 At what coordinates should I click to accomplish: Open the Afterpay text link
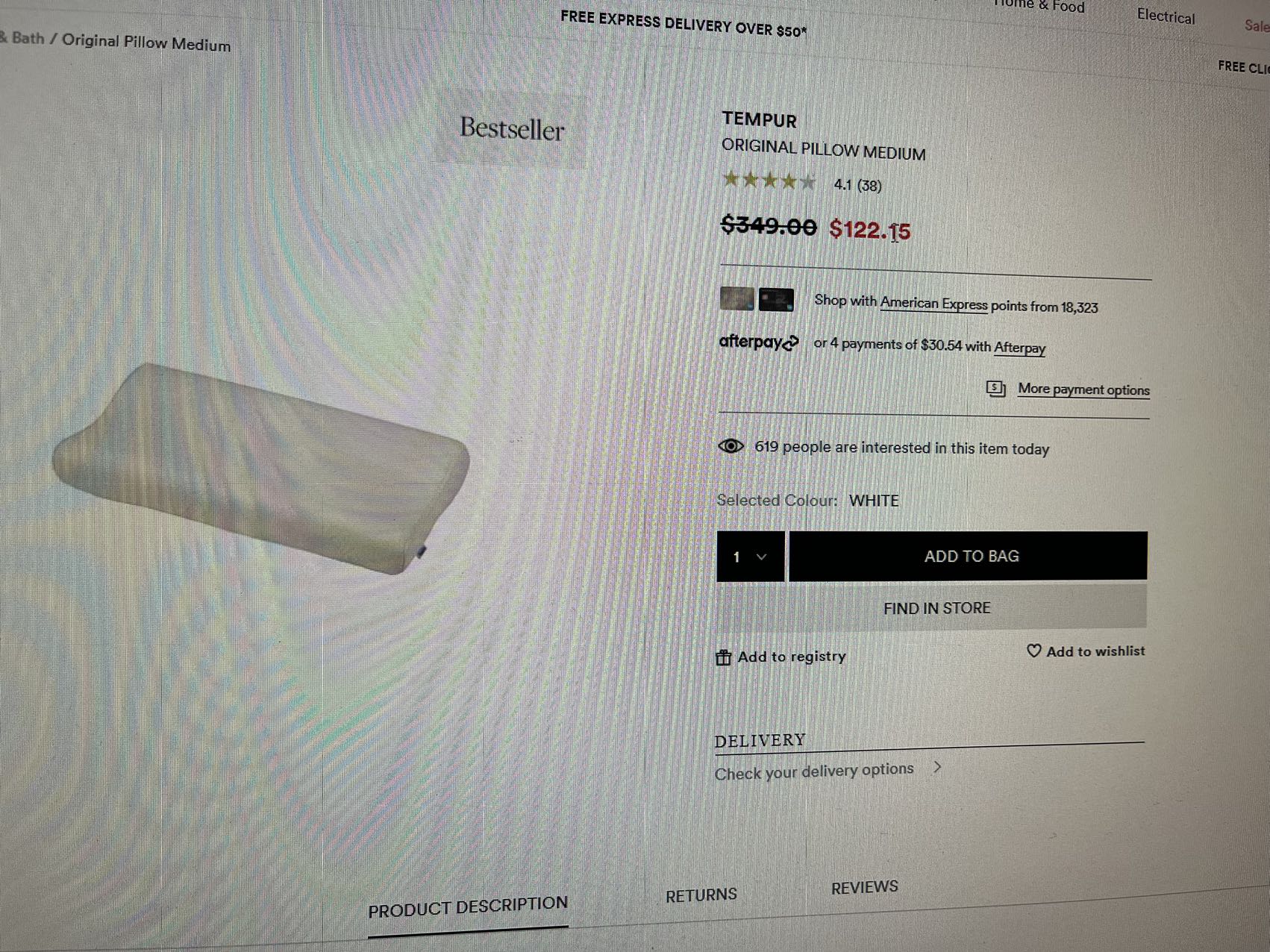tap(1019, 348)
